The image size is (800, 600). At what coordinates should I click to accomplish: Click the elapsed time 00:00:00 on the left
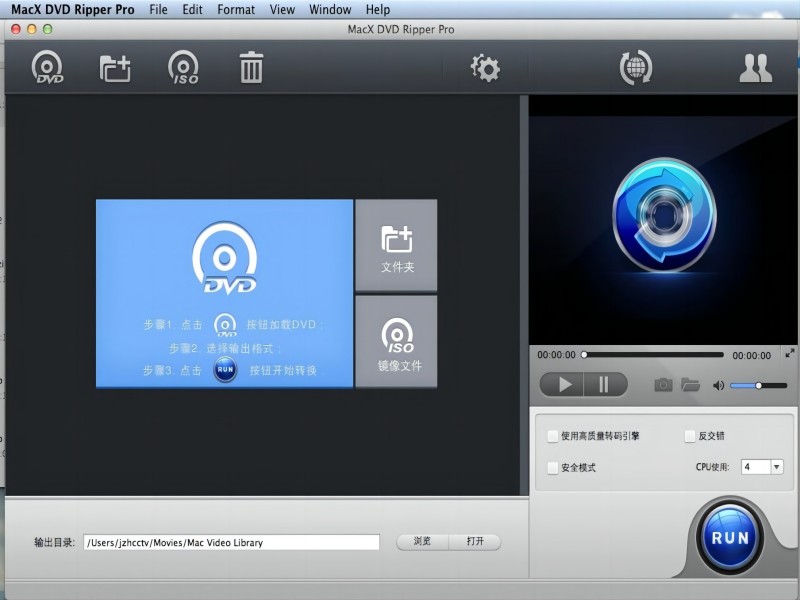tap(556, 355)
